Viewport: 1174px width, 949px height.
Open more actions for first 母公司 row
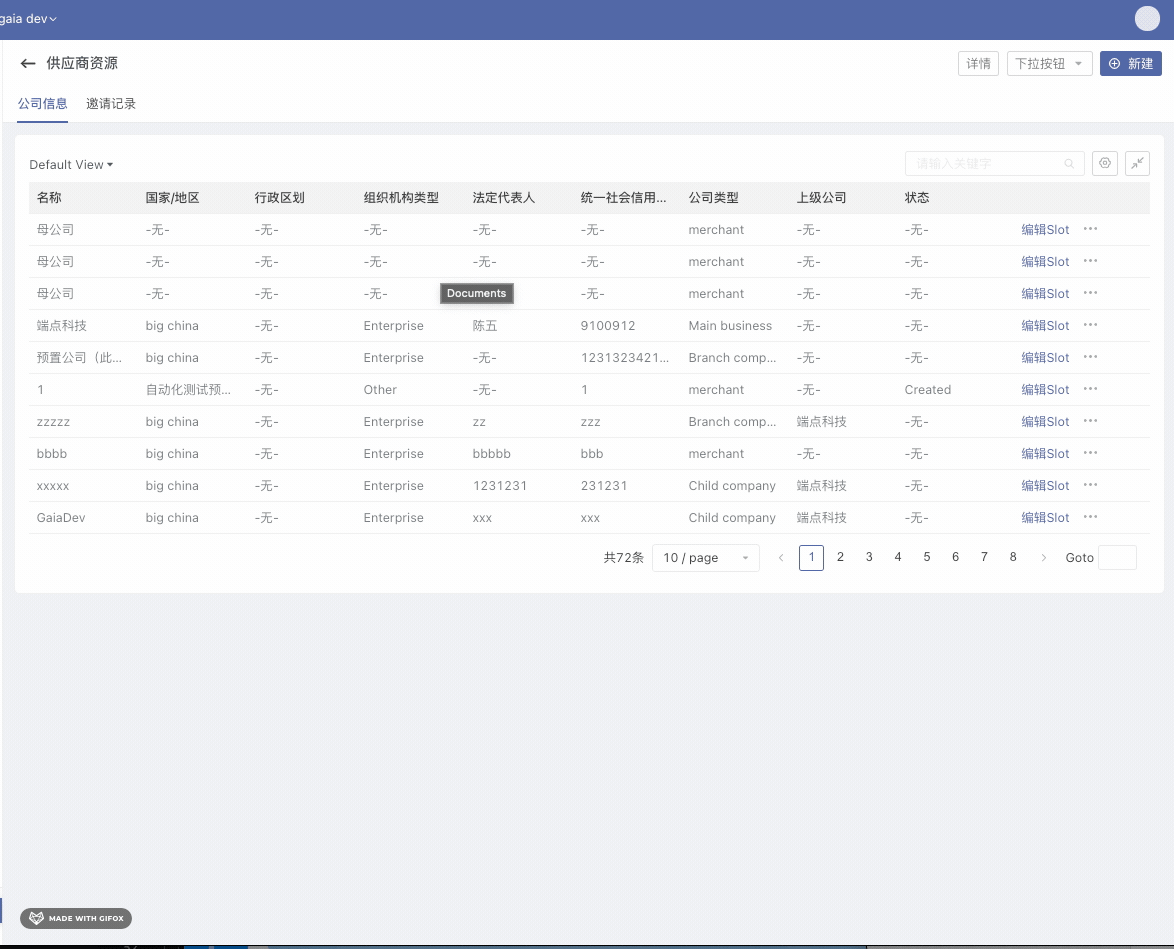click(x=1090, y=229)
